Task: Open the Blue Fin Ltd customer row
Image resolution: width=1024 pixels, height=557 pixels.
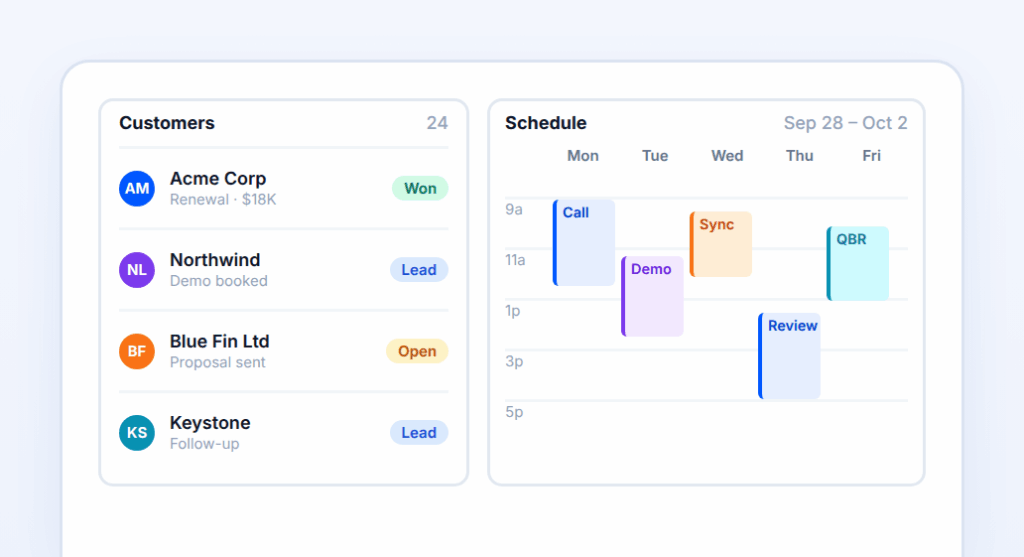Action: (x=283, y=351)
